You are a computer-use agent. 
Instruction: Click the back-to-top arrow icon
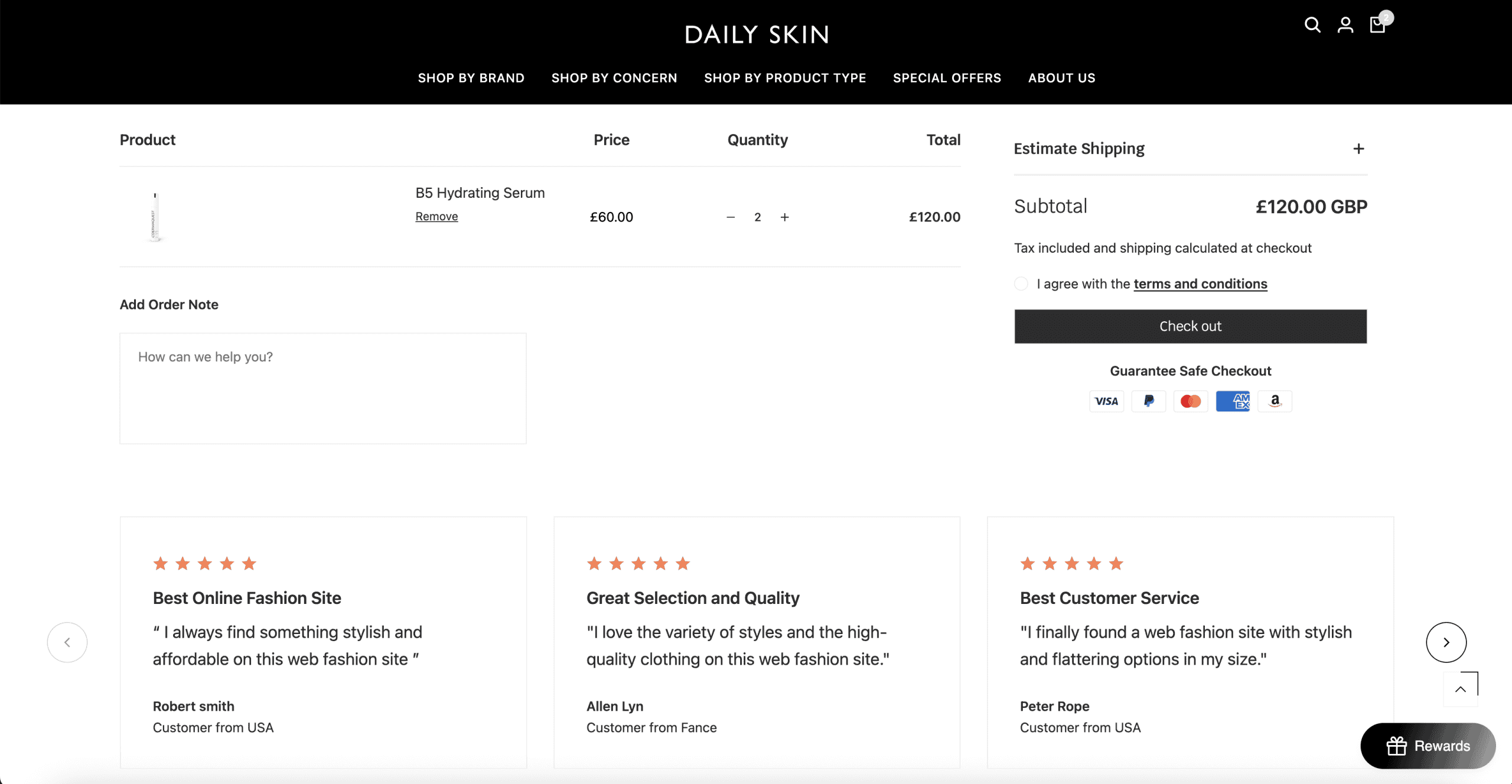click(1461, 690)
